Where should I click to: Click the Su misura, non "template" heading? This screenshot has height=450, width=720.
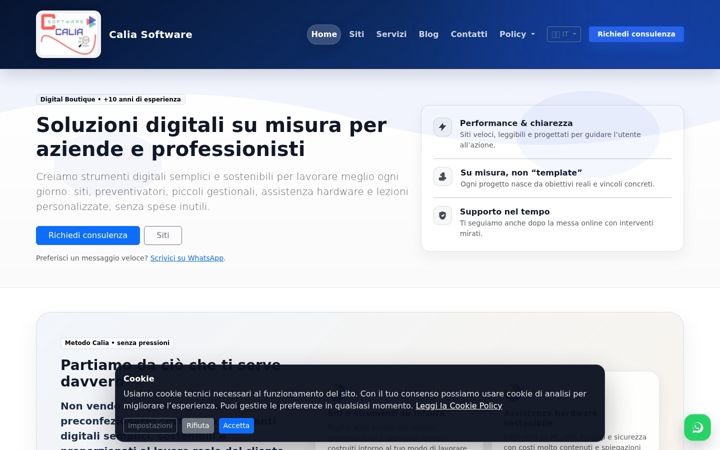coord(521,173)
